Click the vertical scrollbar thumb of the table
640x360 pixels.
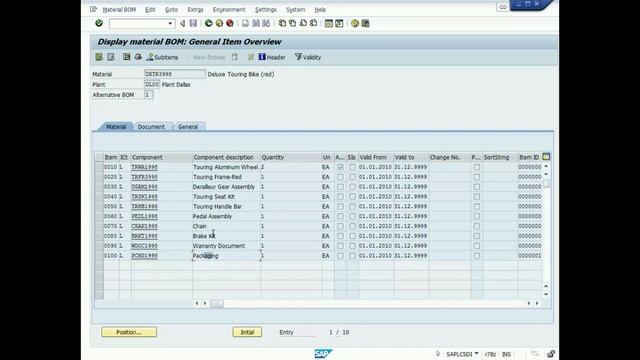(x=546, y=183)
